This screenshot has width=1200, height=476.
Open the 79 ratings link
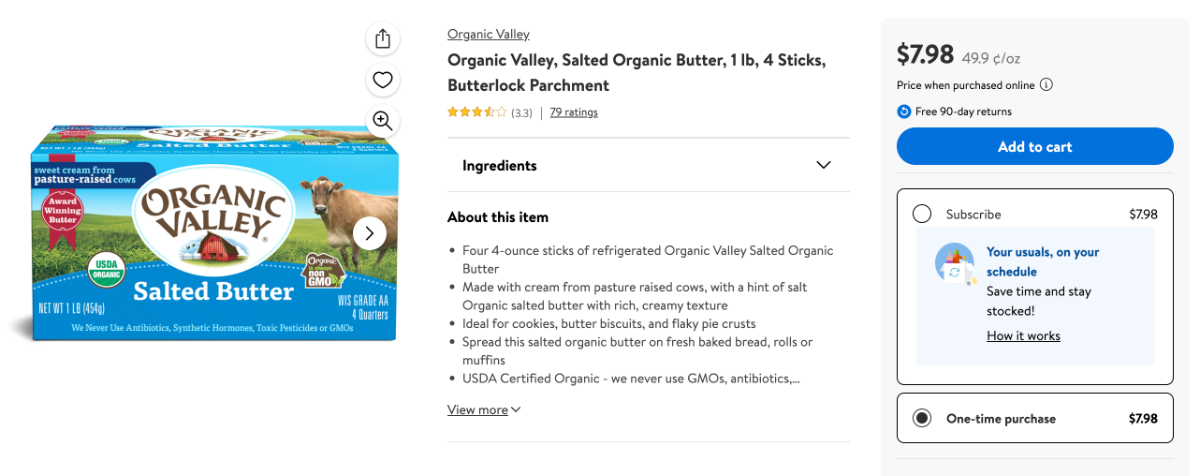[x=574, y=112]
